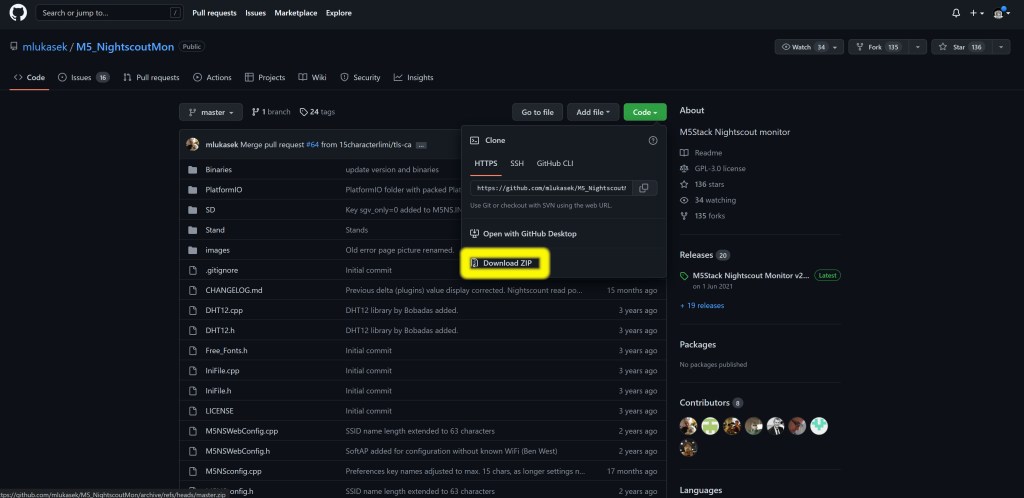Screen dimensions: 1024x498
Task: Switch to the SSH clone tab
Action: point(517,163)
